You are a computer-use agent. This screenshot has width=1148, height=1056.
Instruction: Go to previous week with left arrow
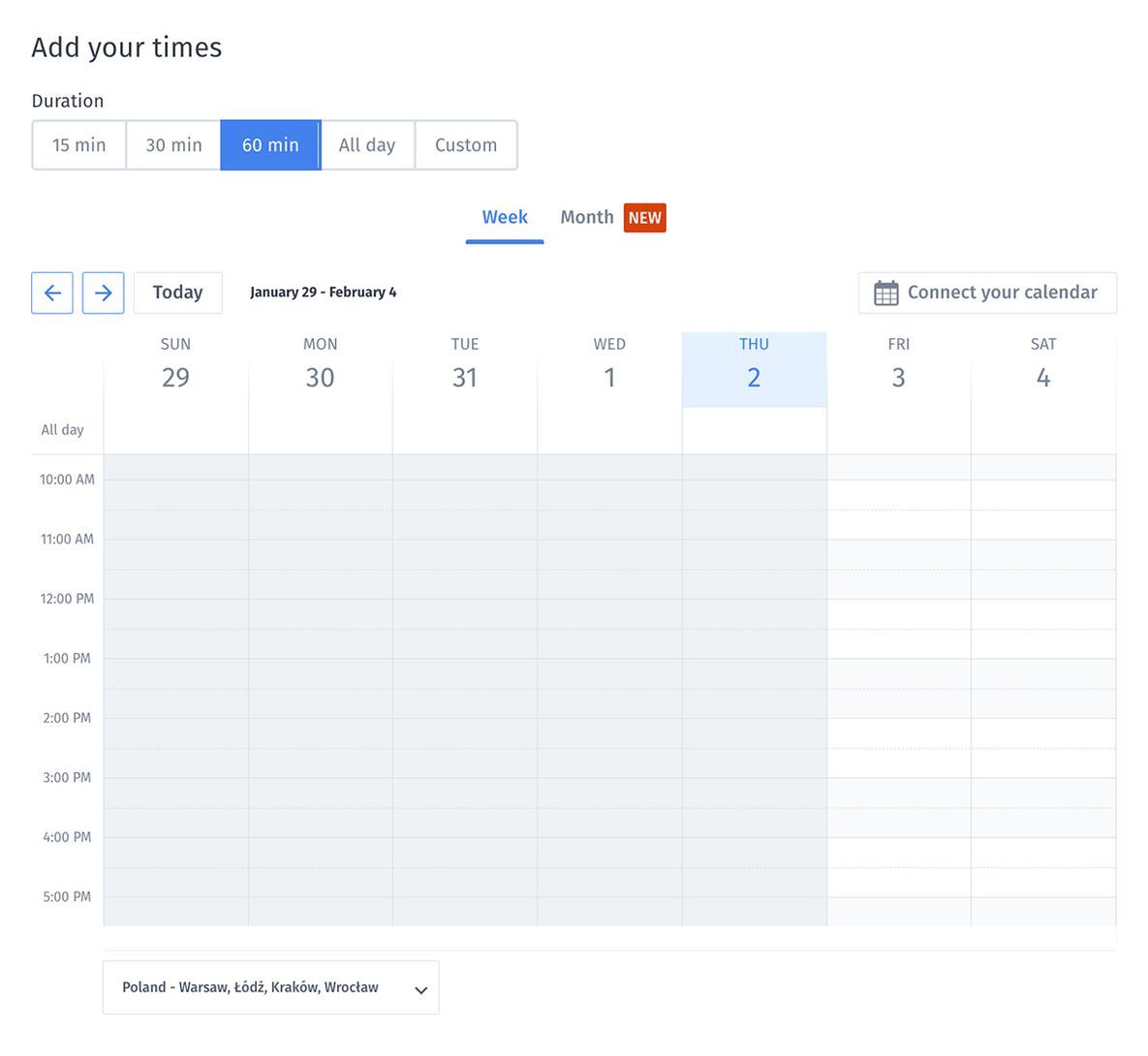point(52,293)
